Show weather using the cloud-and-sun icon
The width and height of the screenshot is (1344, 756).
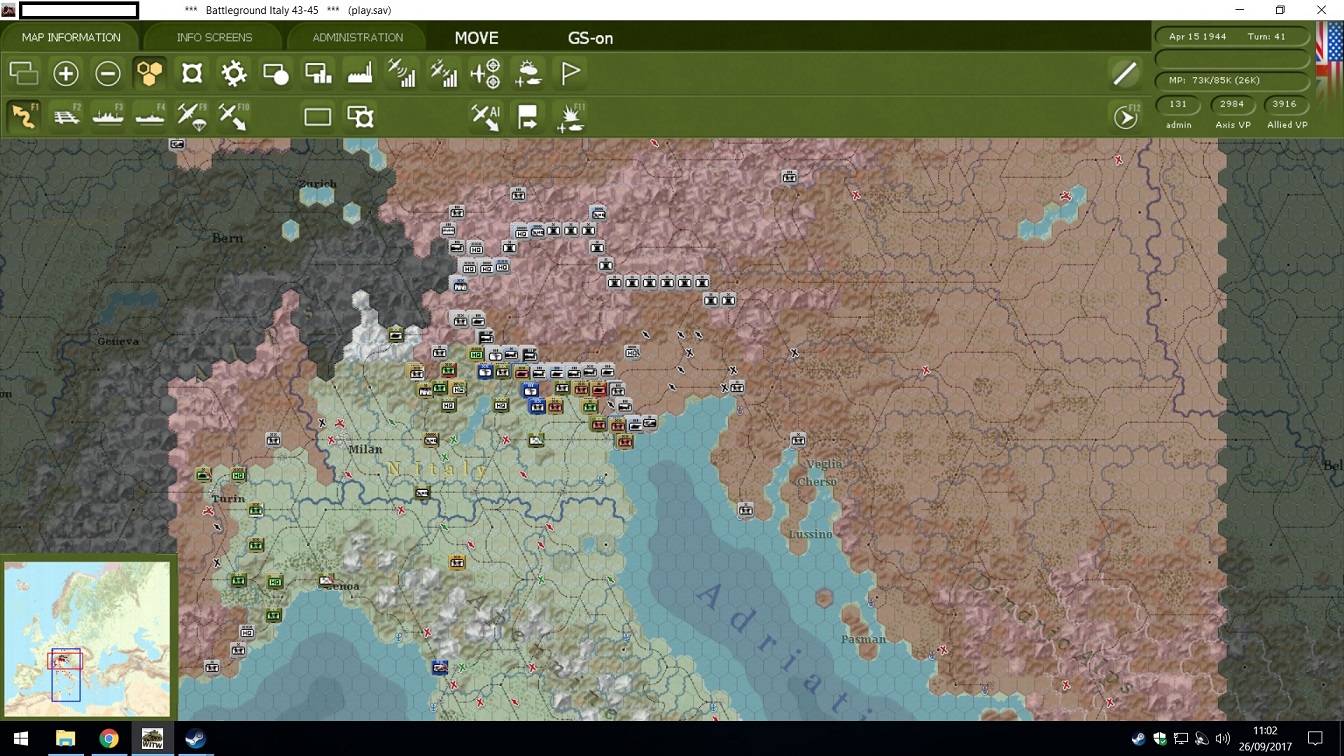tap(528, 73)
